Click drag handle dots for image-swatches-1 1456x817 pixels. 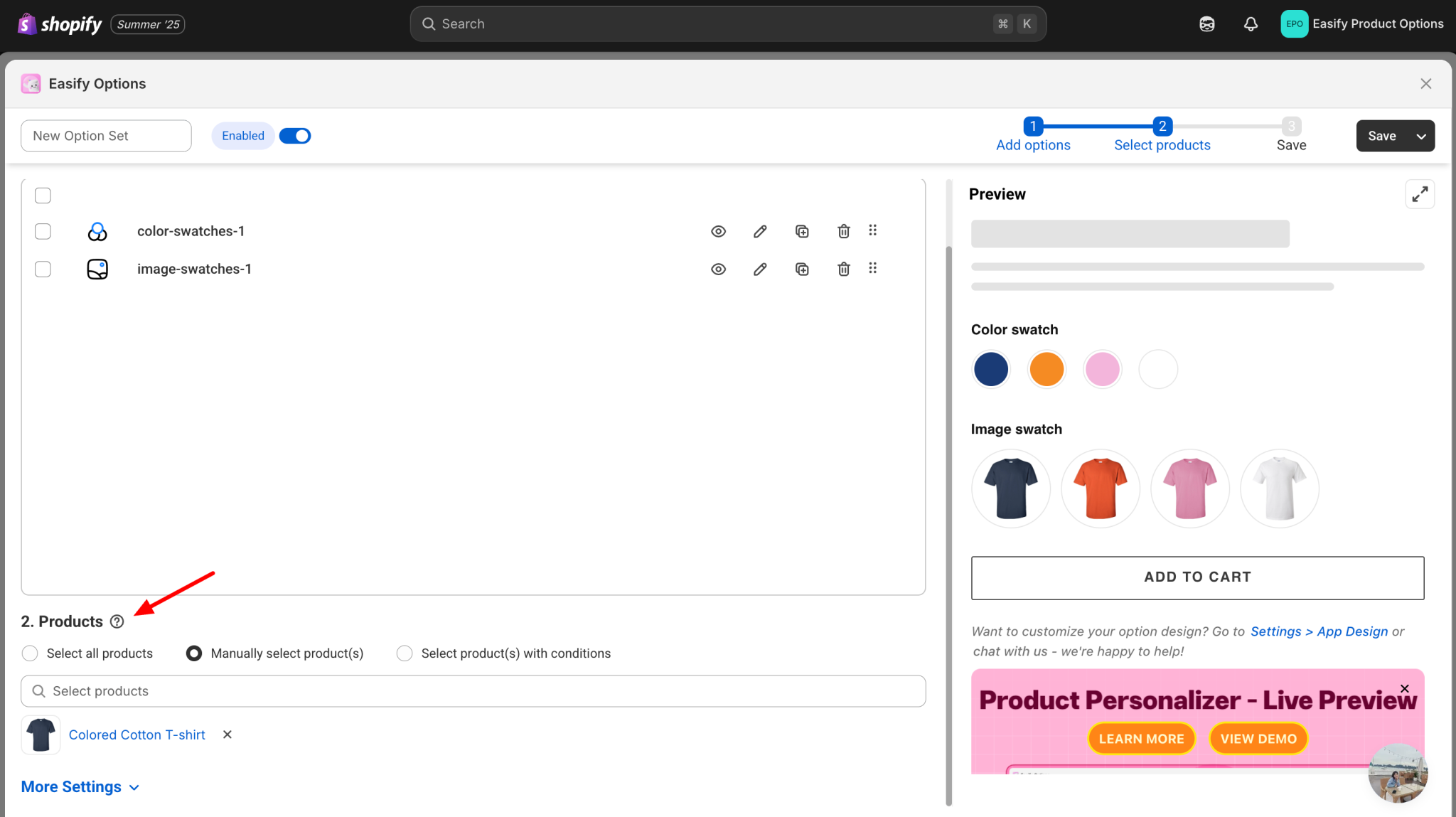point(872,269)
